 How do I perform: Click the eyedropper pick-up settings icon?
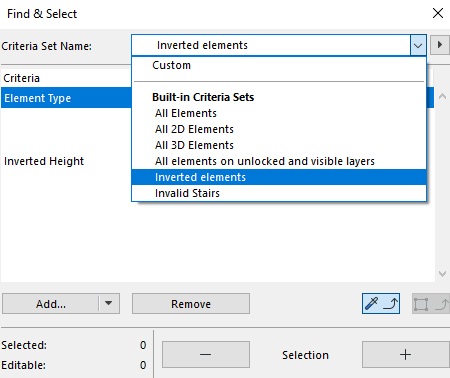click(x=381, y=304)
